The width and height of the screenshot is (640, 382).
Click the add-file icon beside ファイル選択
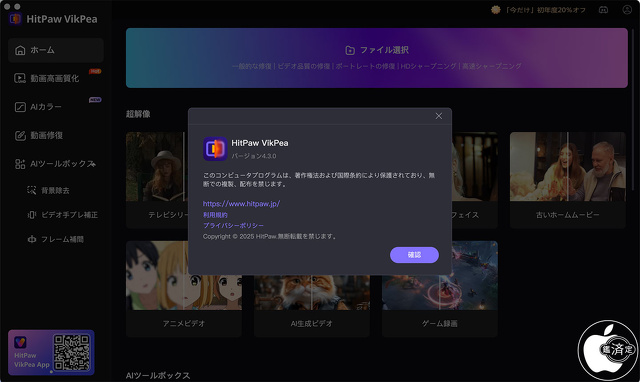point(350,50)
